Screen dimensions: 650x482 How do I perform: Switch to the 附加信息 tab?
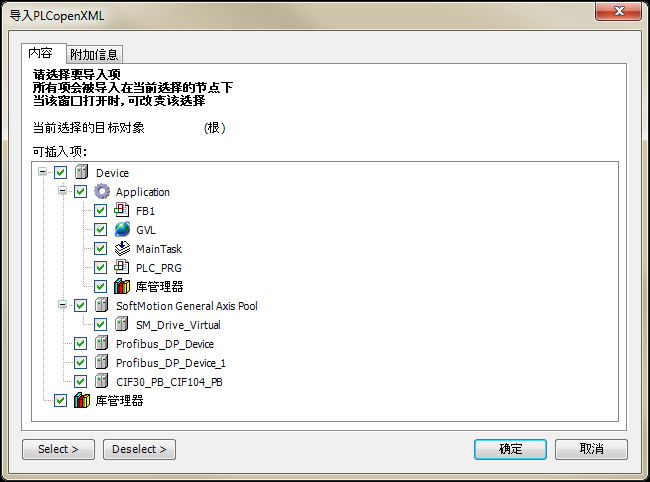click(x=94, y=54)
